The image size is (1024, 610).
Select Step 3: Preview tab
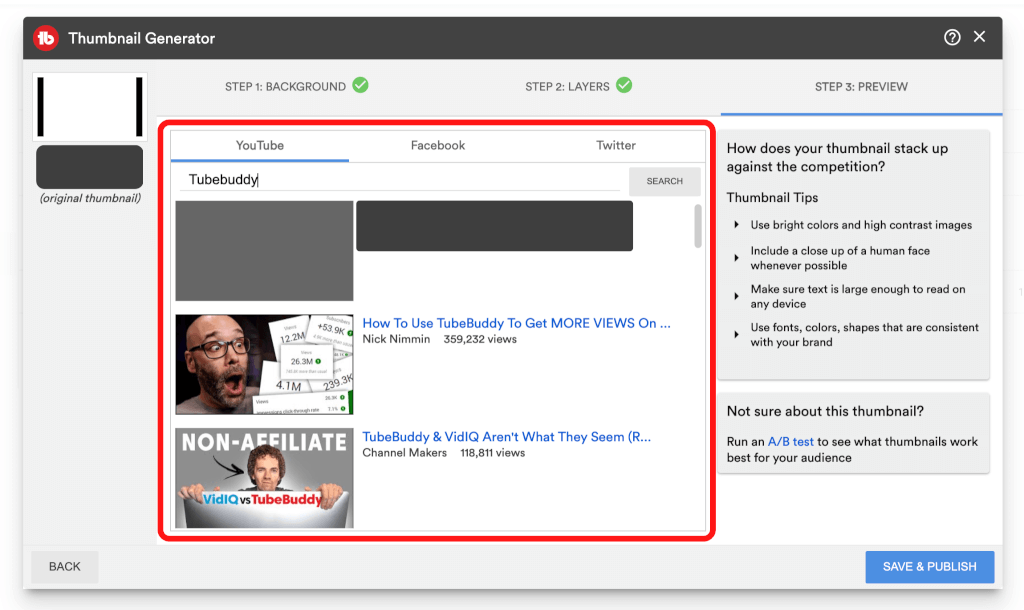pos(861,87)
